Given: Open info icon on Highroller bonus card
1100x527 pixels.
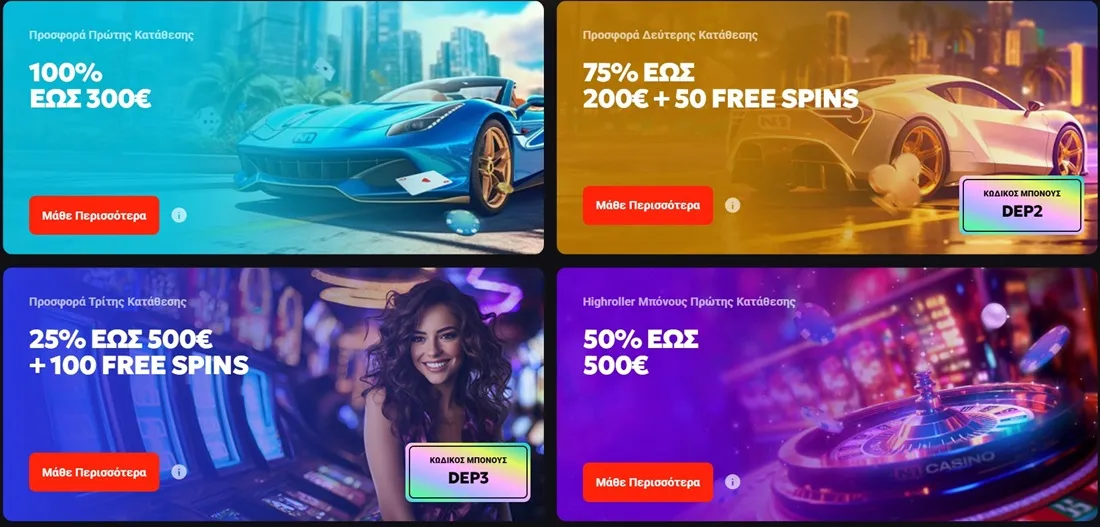Looking at the screenshot, I should (732, 481).
